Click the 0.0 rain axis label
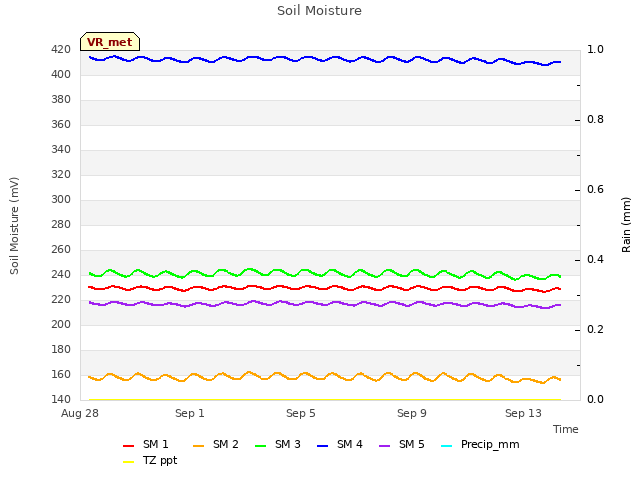Screen dimensions: 640x480 (595, 400)
